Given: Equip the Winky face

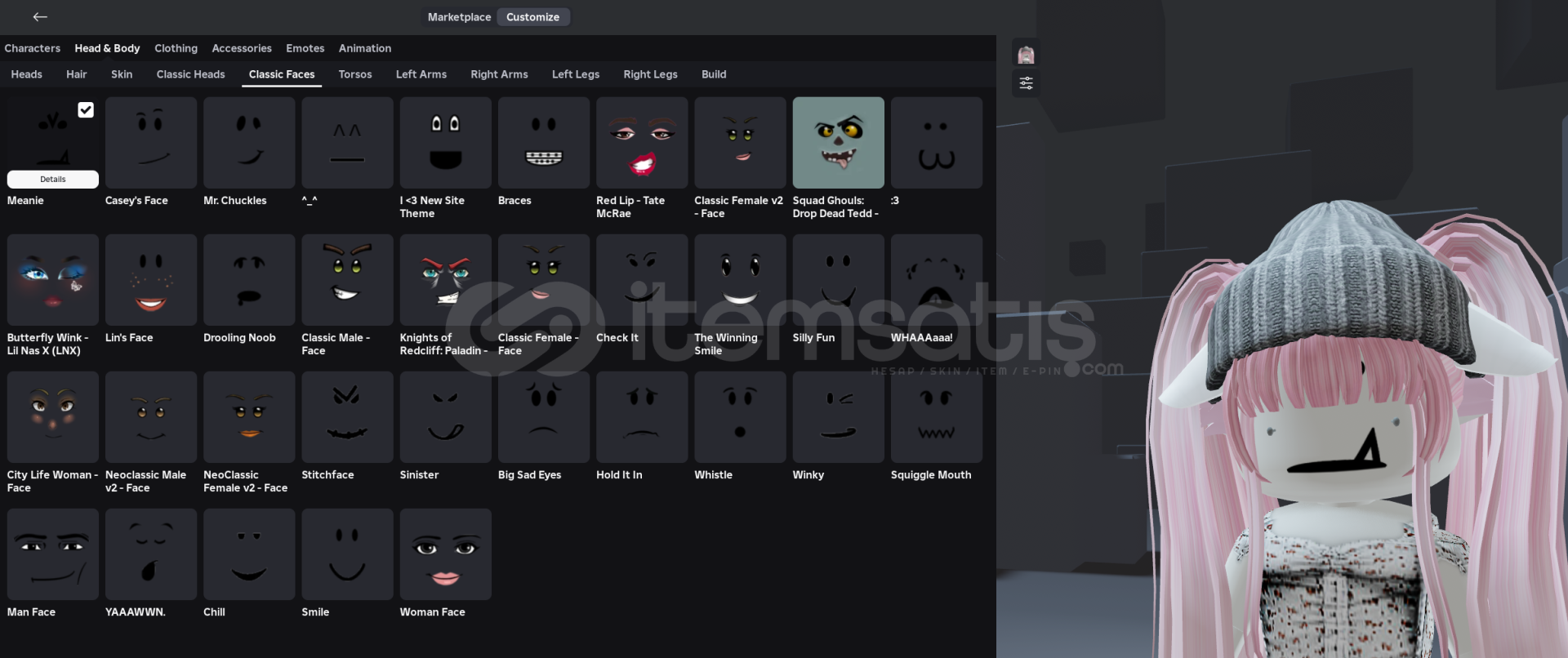Looking at the screenshot, I should tap(839, 417).
